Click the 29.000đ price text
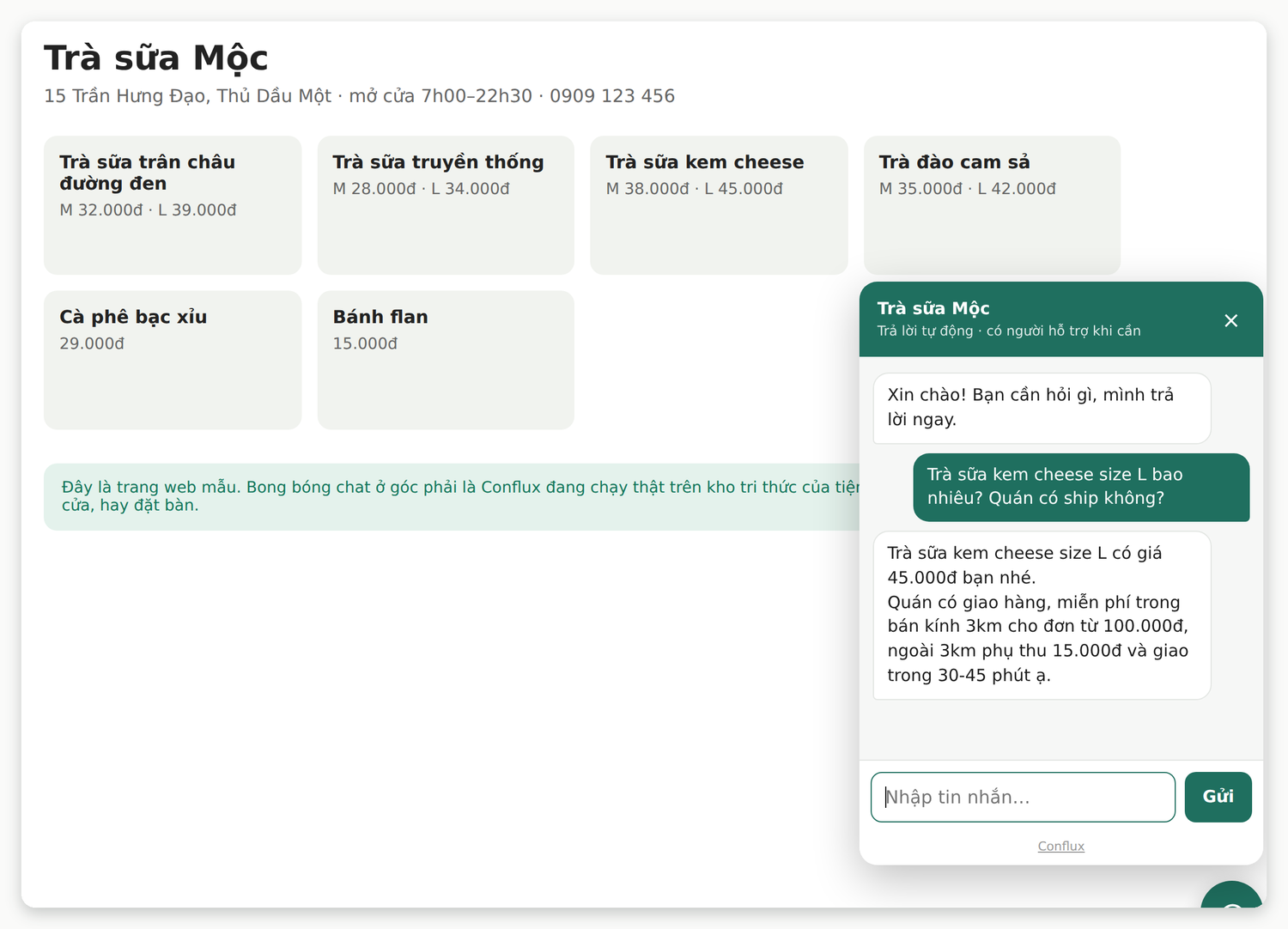 92,343
